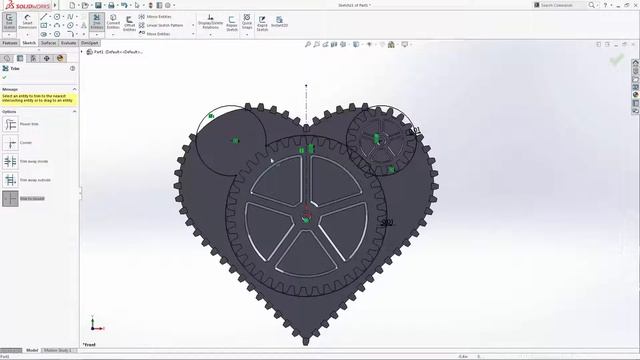Select the Smart Dimension tool
640x360 pixels.
pyautogui.click(x=27, y=21)
